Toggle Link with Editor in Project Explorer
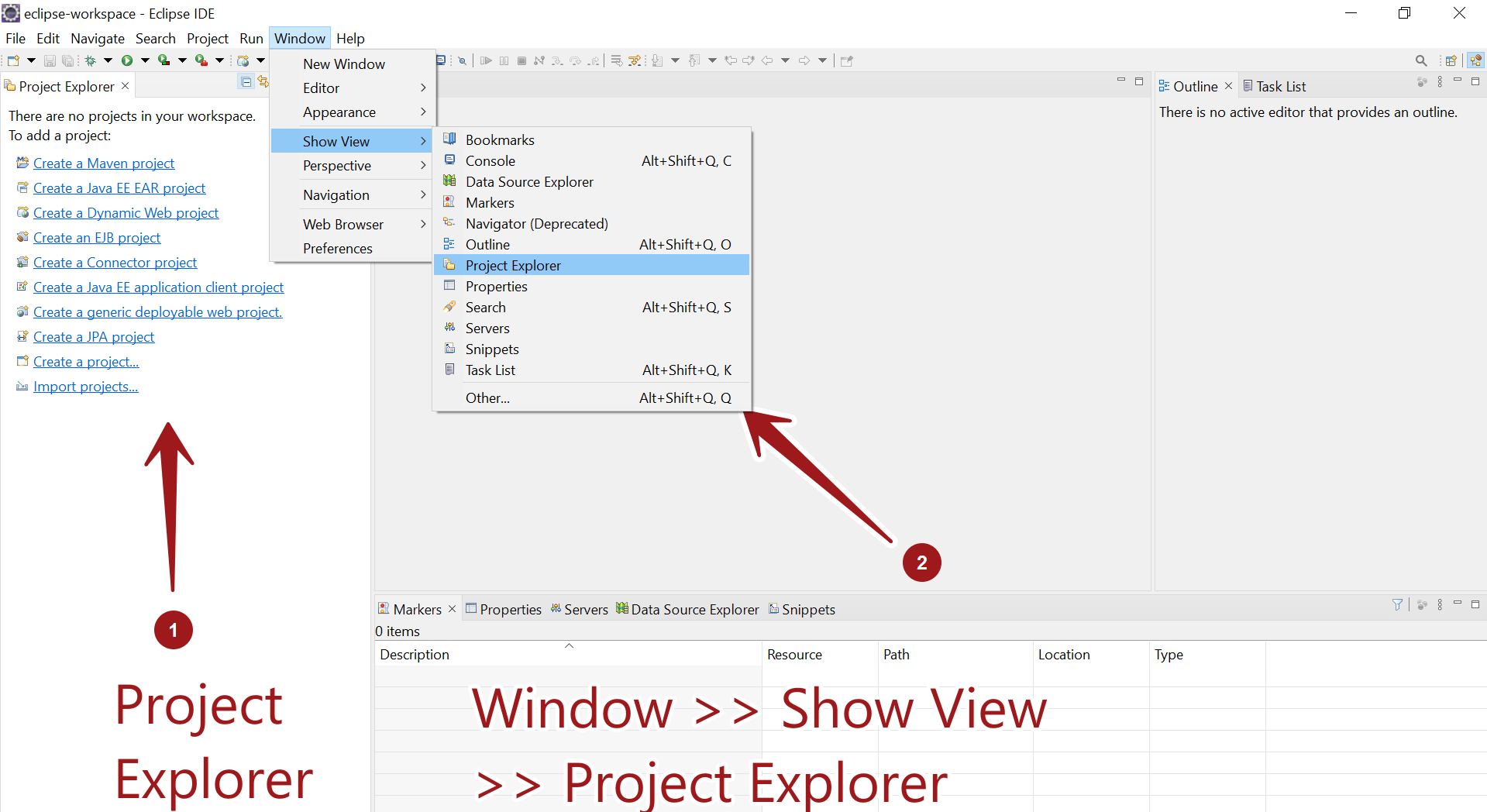Viewport: 1487px width, 812px height. pyautogui.click(x=263, y=81)
